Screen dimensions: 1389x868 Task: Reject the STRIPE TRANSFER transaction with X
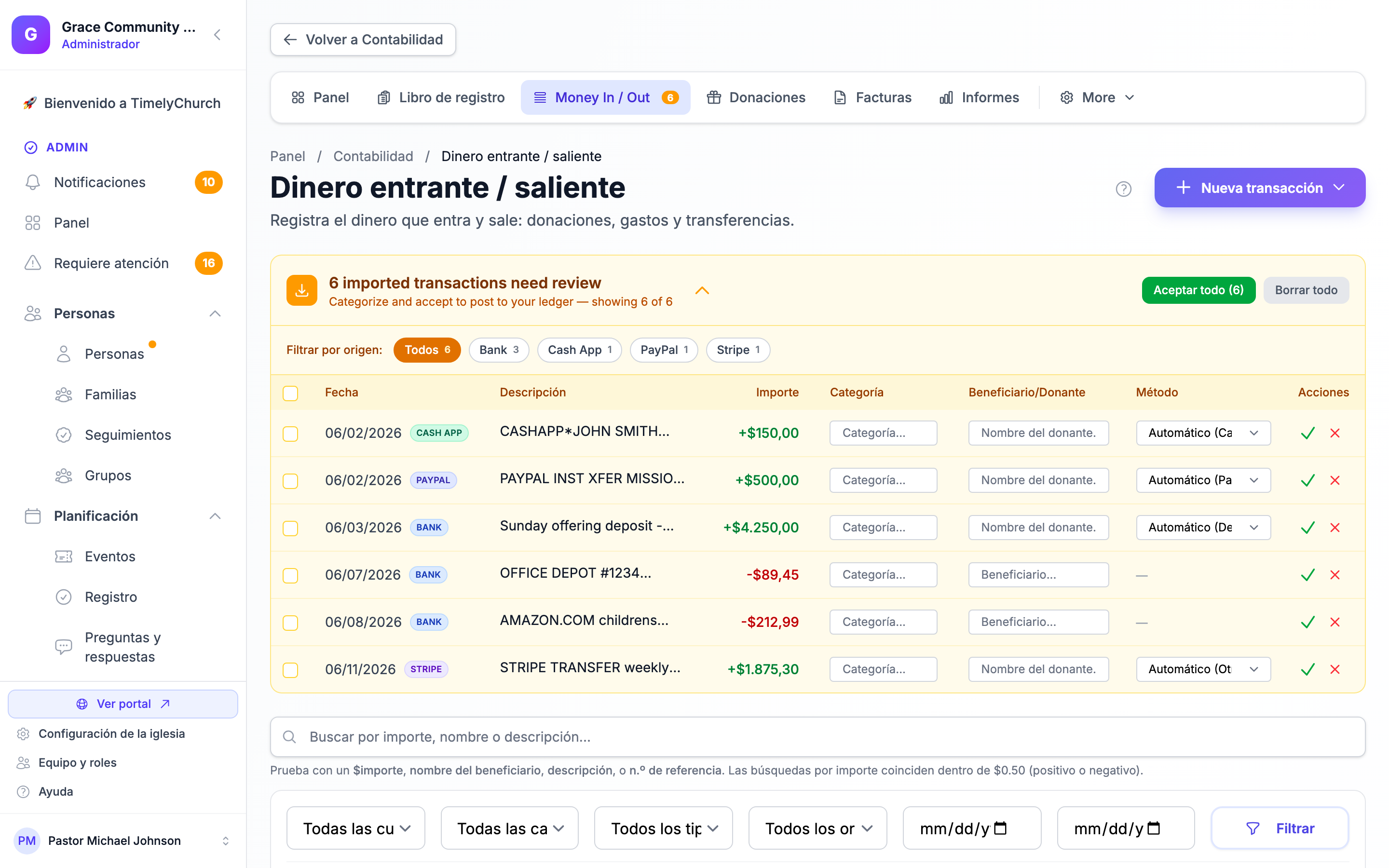[1335, 669]
